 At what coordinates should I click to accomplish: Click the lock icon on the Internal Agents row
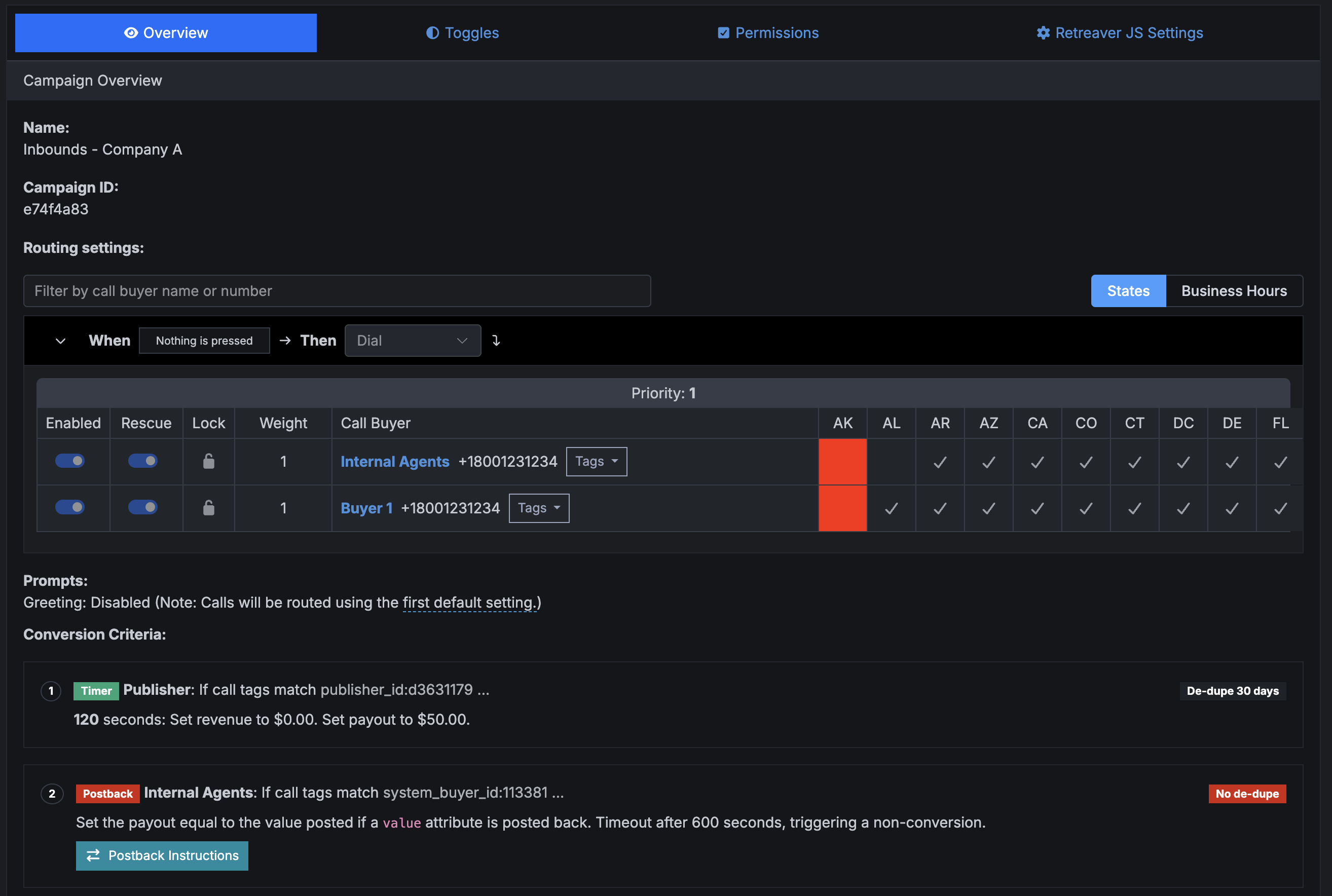pos(209,461)
